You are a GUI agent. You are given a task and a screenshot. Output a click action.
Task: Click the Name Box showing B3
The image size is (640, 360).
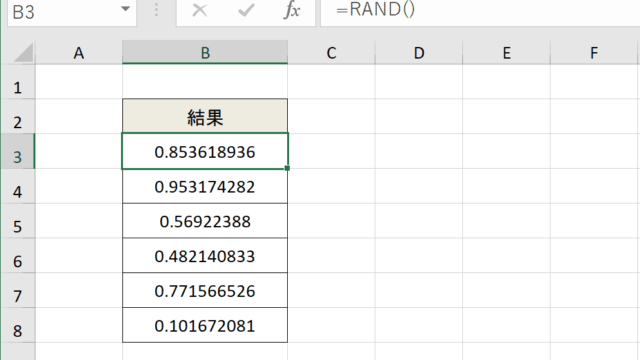(x=72, y=12)
